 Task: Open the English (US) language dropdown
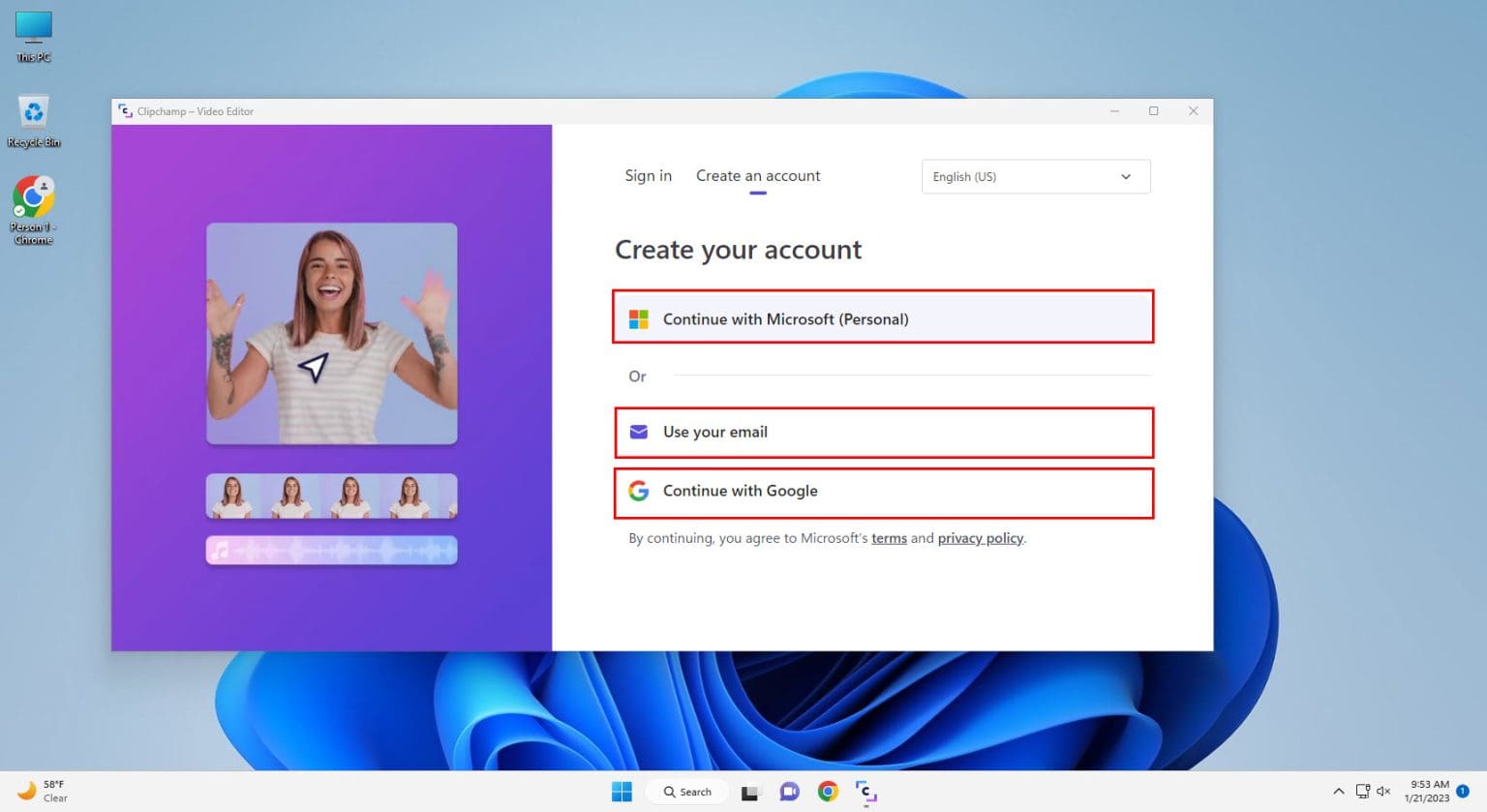[x=1035, y=176]
